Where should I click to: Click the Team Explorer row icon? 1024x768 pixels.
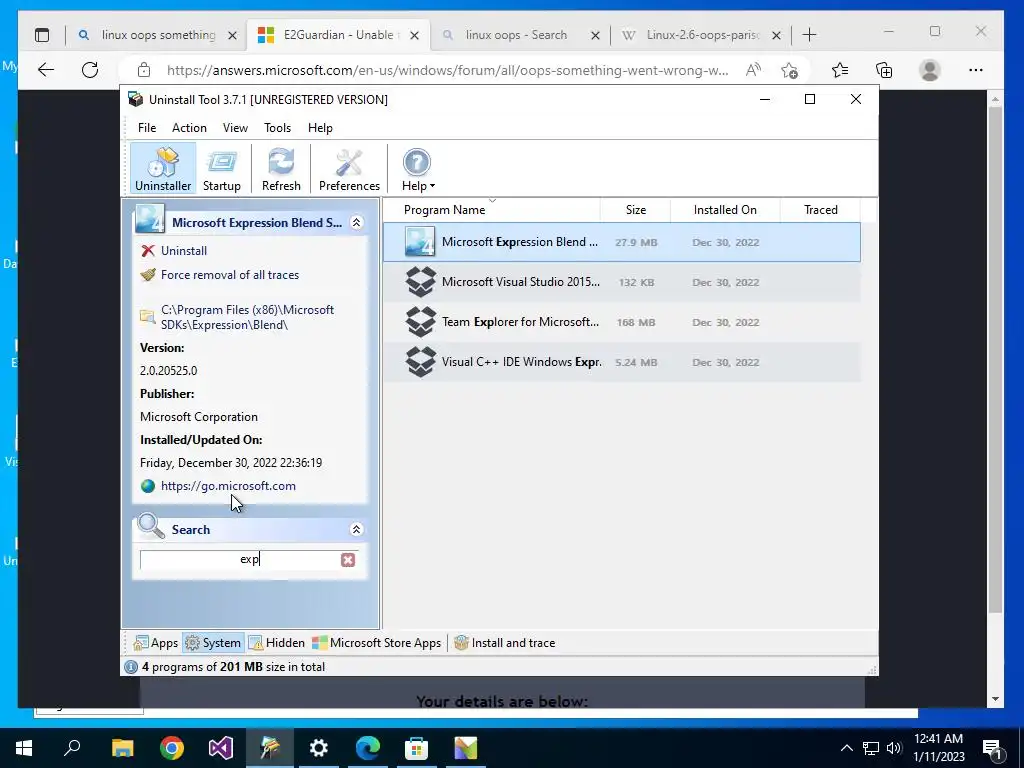[421, 322]
